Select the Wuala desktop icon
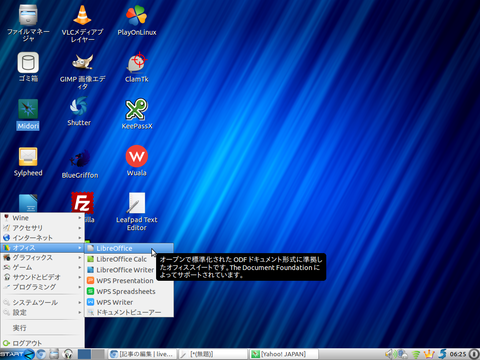Image resolution: width=480 pixels, height=360 pixels. point(137,161)
